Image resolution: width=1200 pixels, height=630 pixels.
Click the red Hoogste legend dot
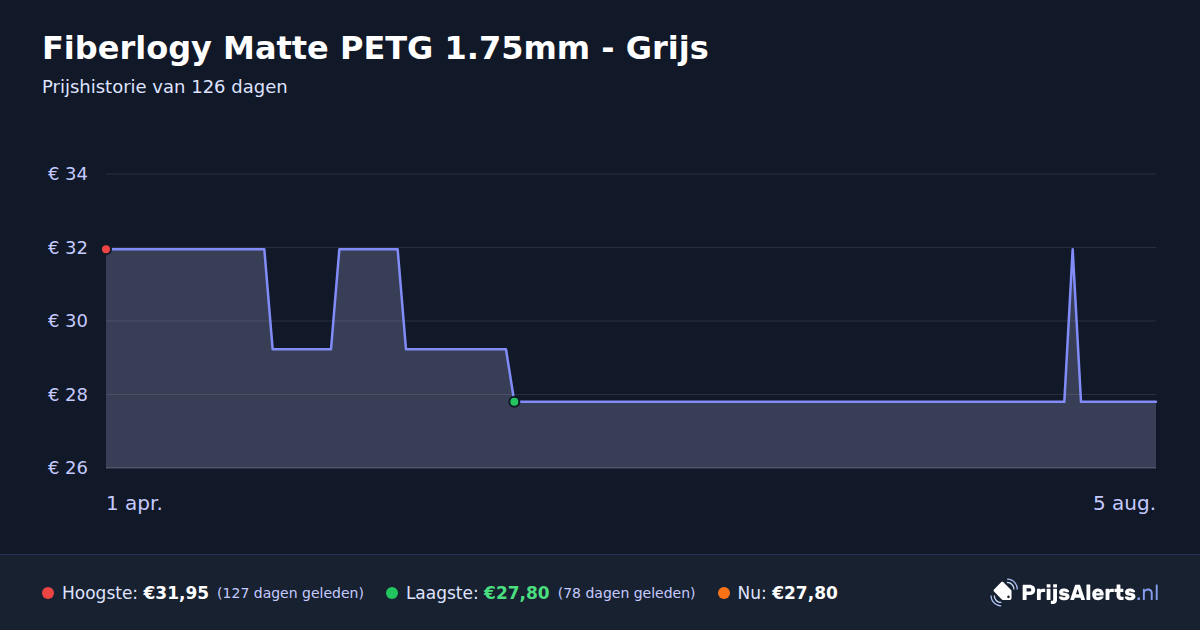tap(48, 593)
